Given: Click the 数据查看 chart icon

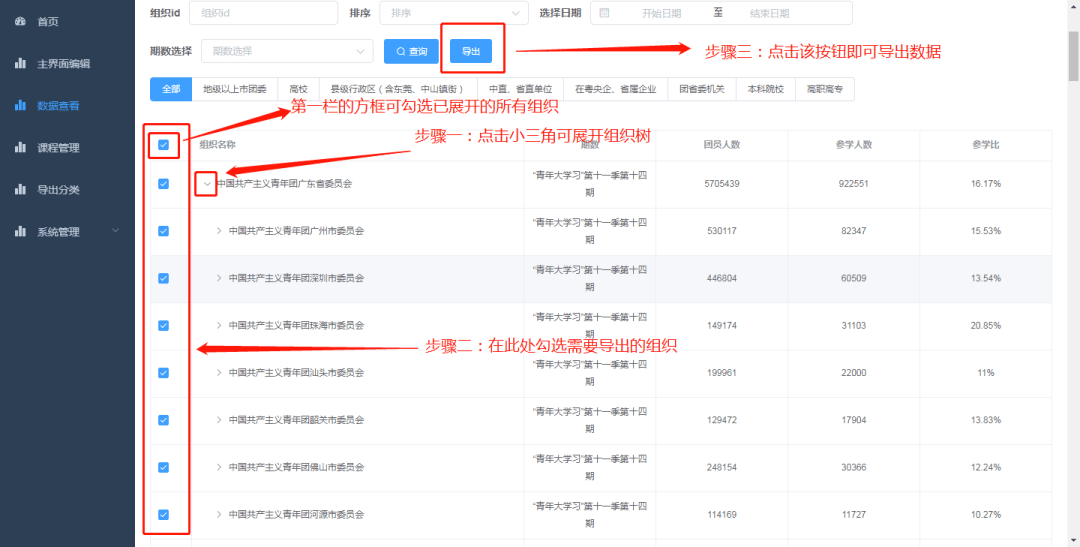Looking at the screenshot, I should click(20, 105).
